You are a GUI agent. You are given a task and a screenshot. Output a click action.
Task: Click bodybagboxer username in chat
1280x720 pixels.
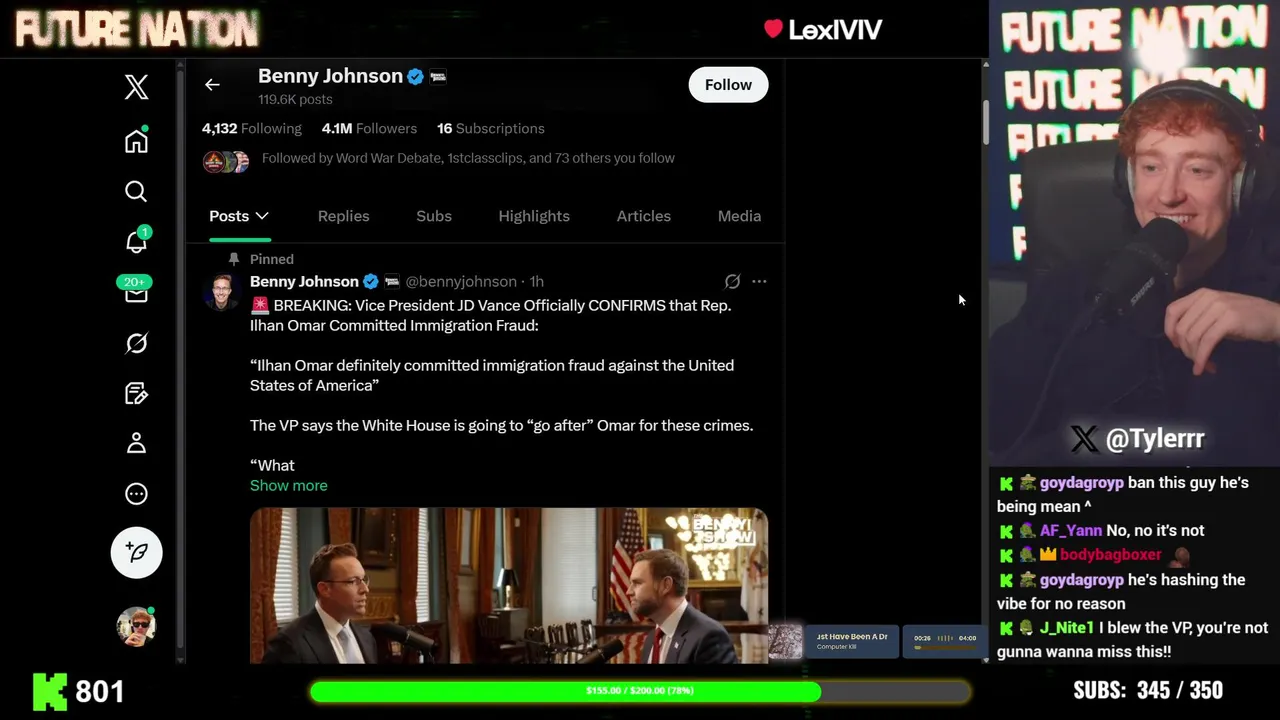1110,555
